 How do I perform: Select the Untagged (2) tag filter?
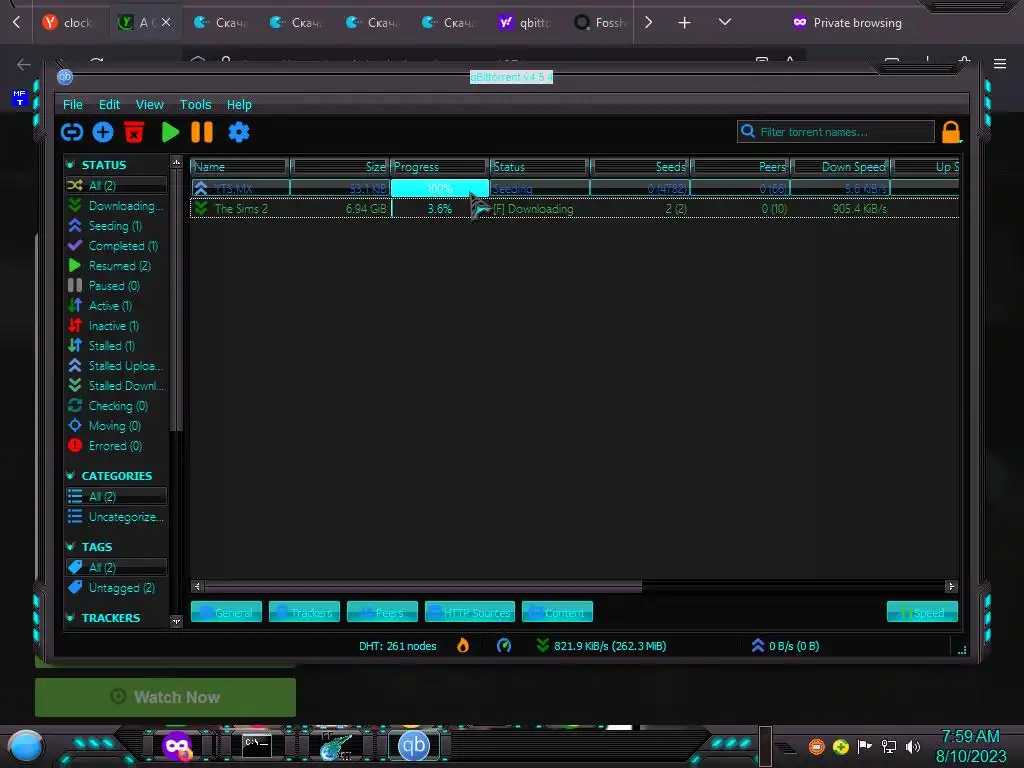coord(116,588)
